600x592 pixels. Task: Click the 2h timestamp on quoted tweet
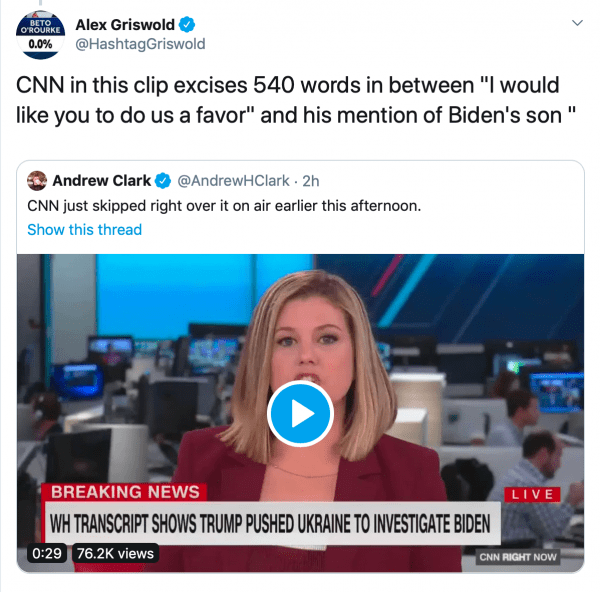(311, 181)
